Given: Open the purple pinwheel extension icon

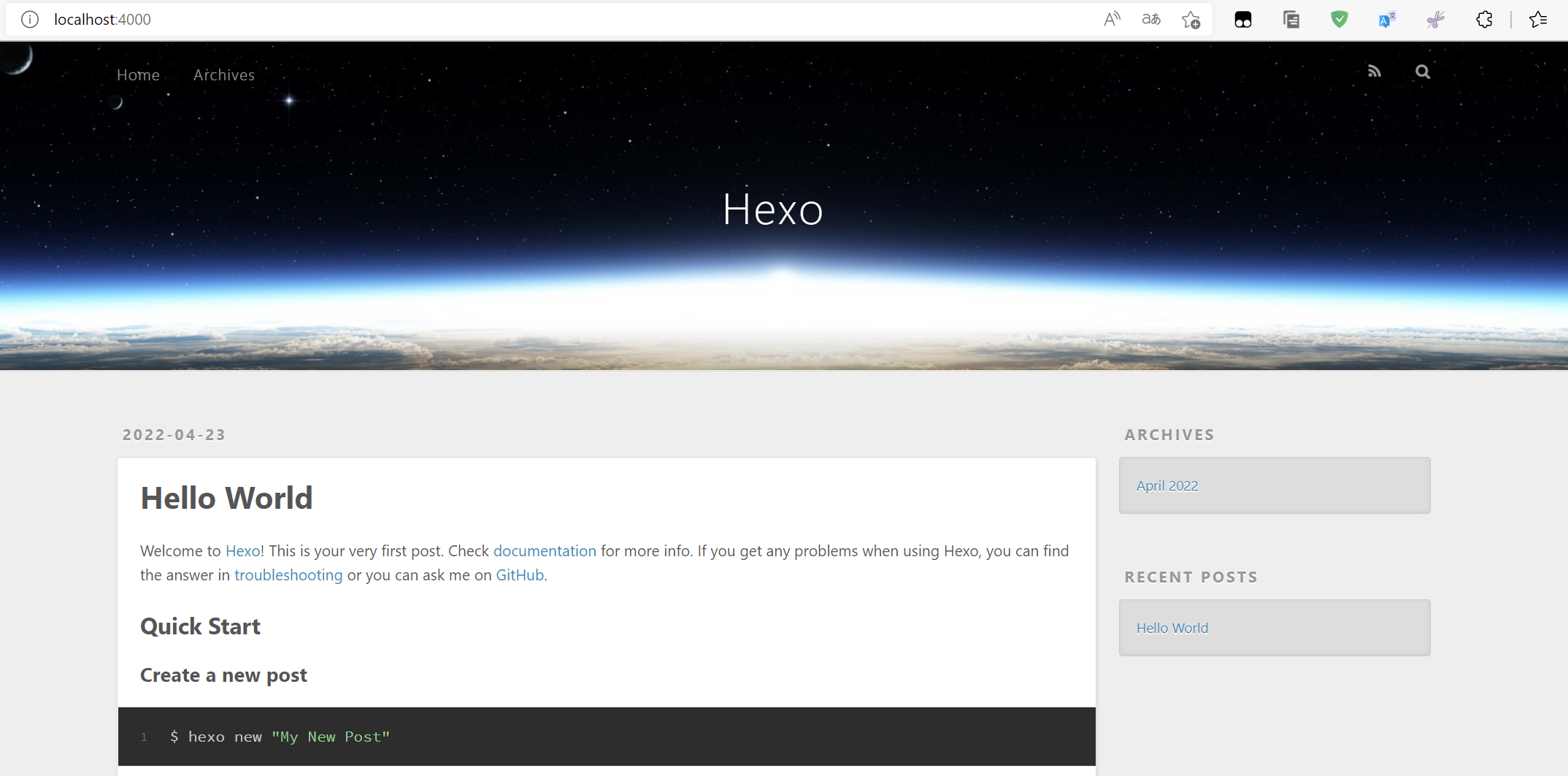Looking at the screenshot, I should coord(1435,20).
